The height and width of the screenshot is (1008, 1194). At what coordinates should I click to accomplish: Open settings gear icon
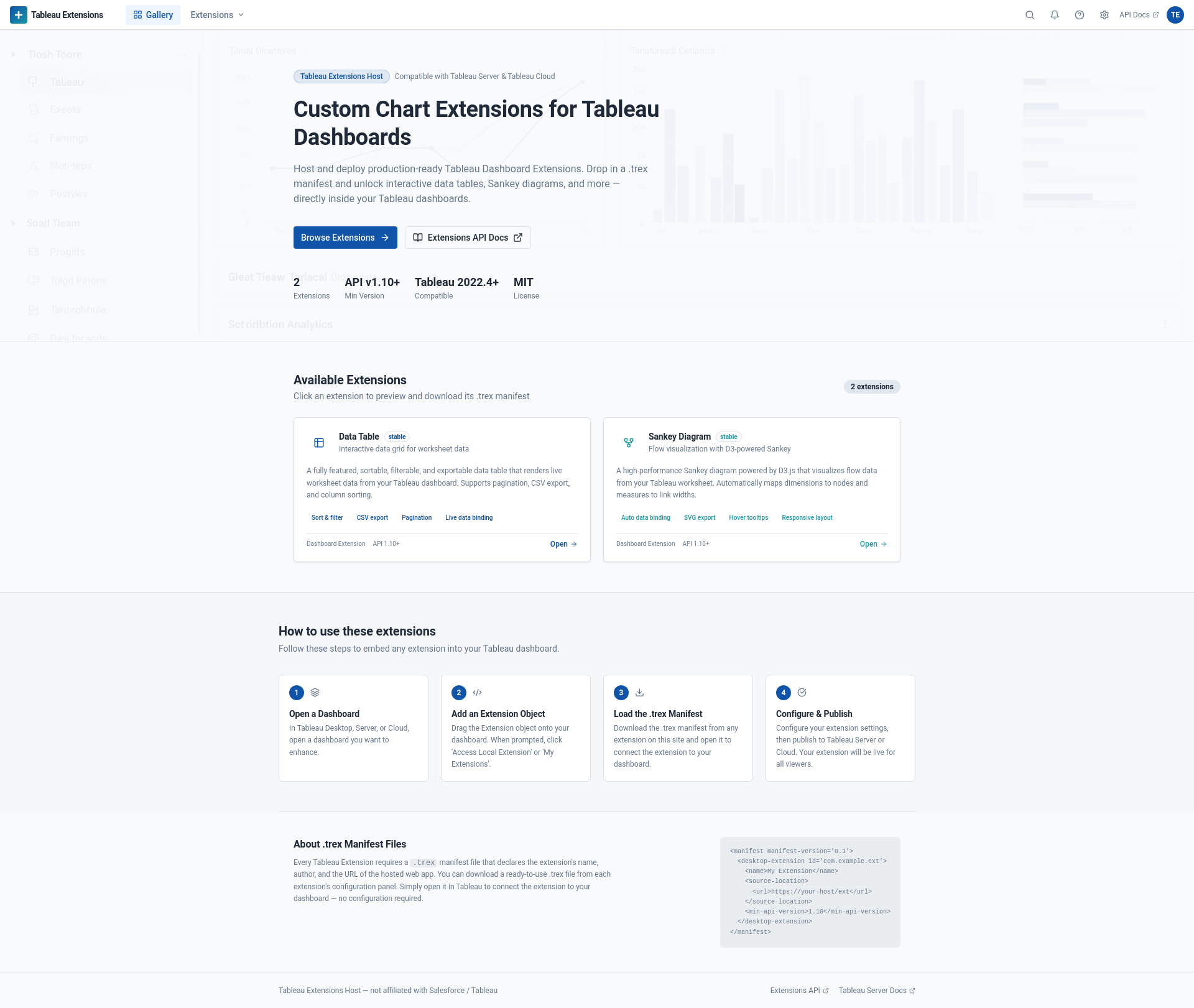click(x=1104, y=15)
